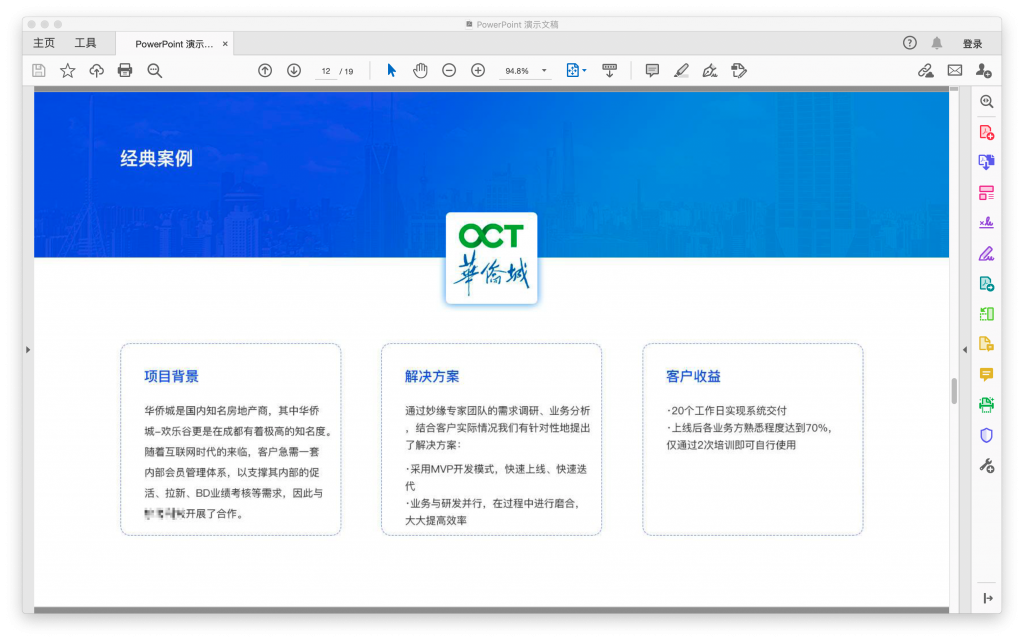
Task: Open the yellow comment sidebar tool
Action: click(987, 374)
